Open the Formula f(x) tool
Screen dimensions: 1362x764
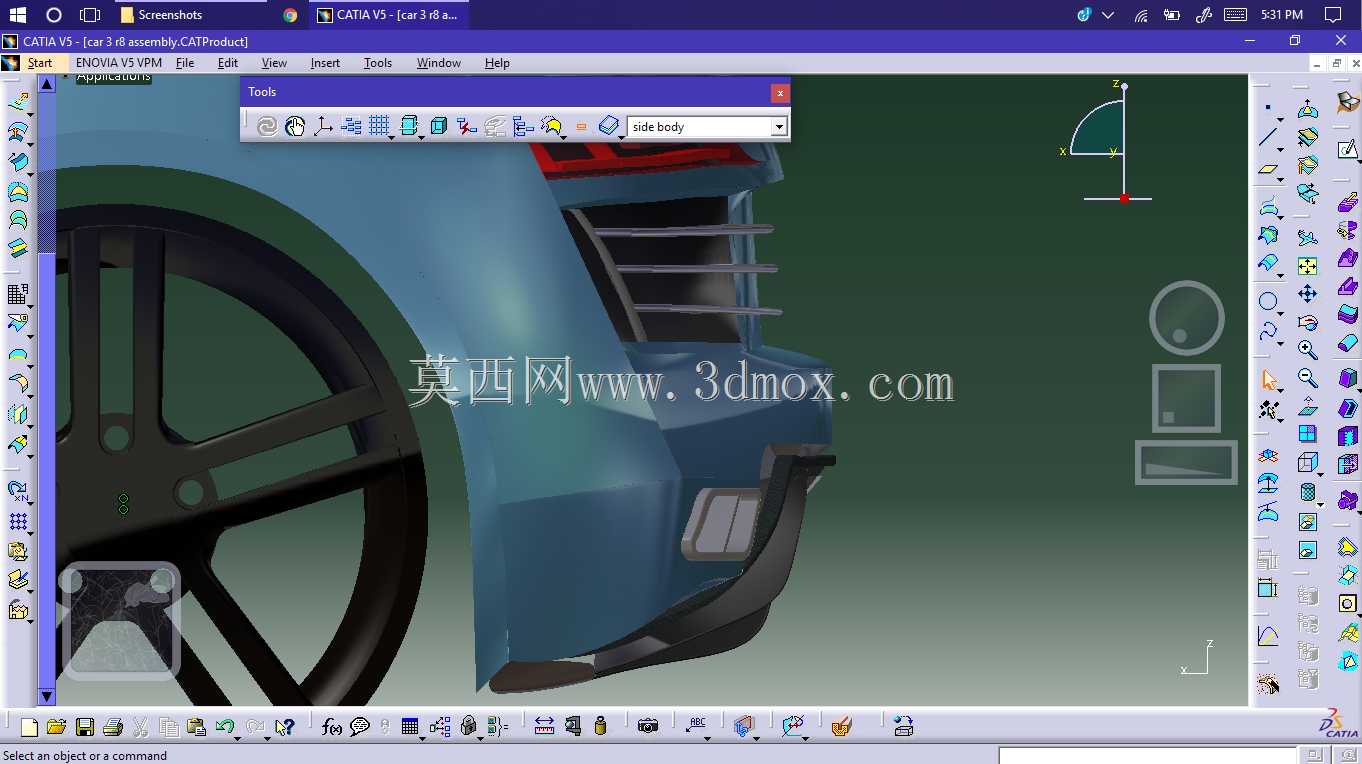(x=332, y=727)
